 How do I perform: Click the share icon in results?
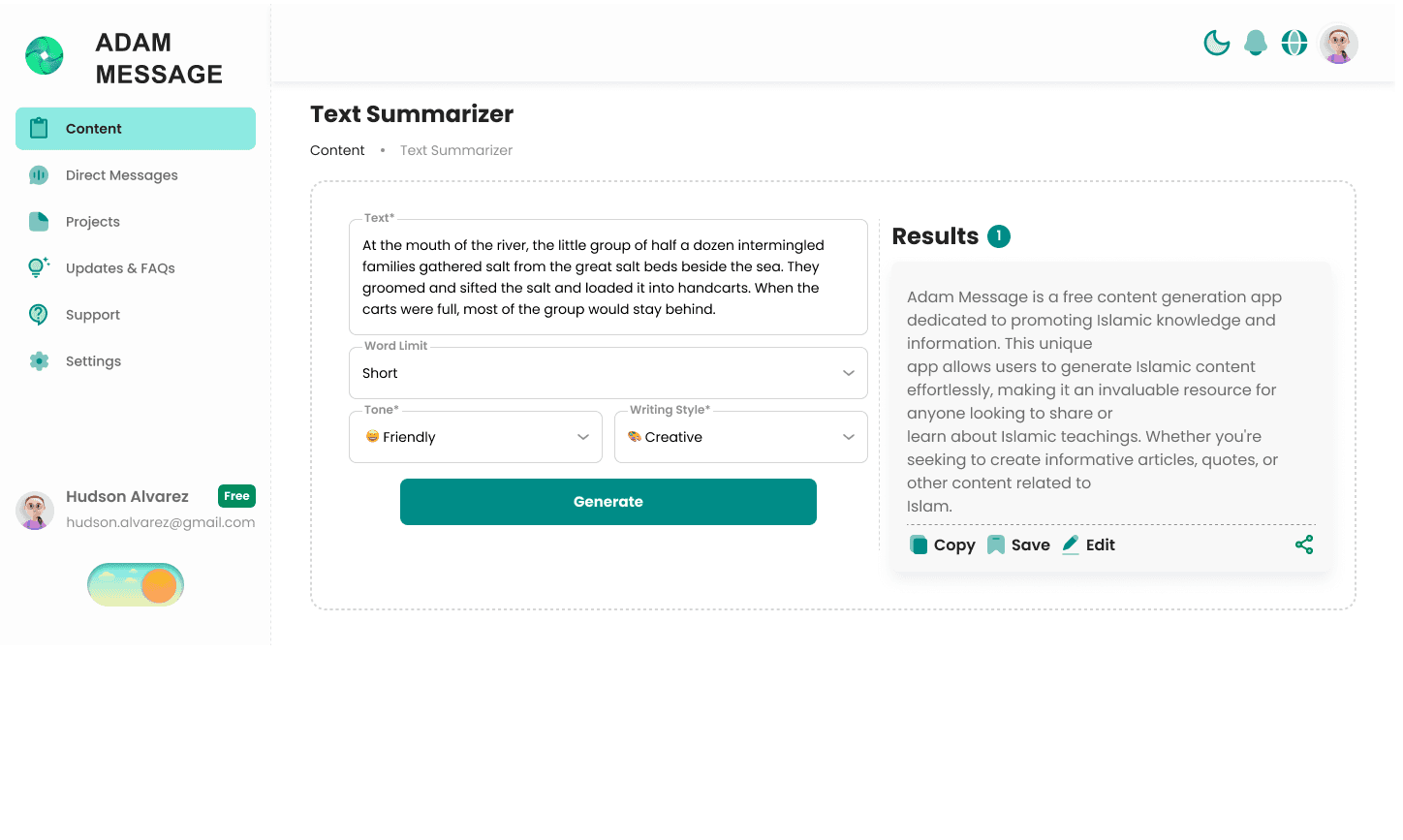tap(1304, 544)
